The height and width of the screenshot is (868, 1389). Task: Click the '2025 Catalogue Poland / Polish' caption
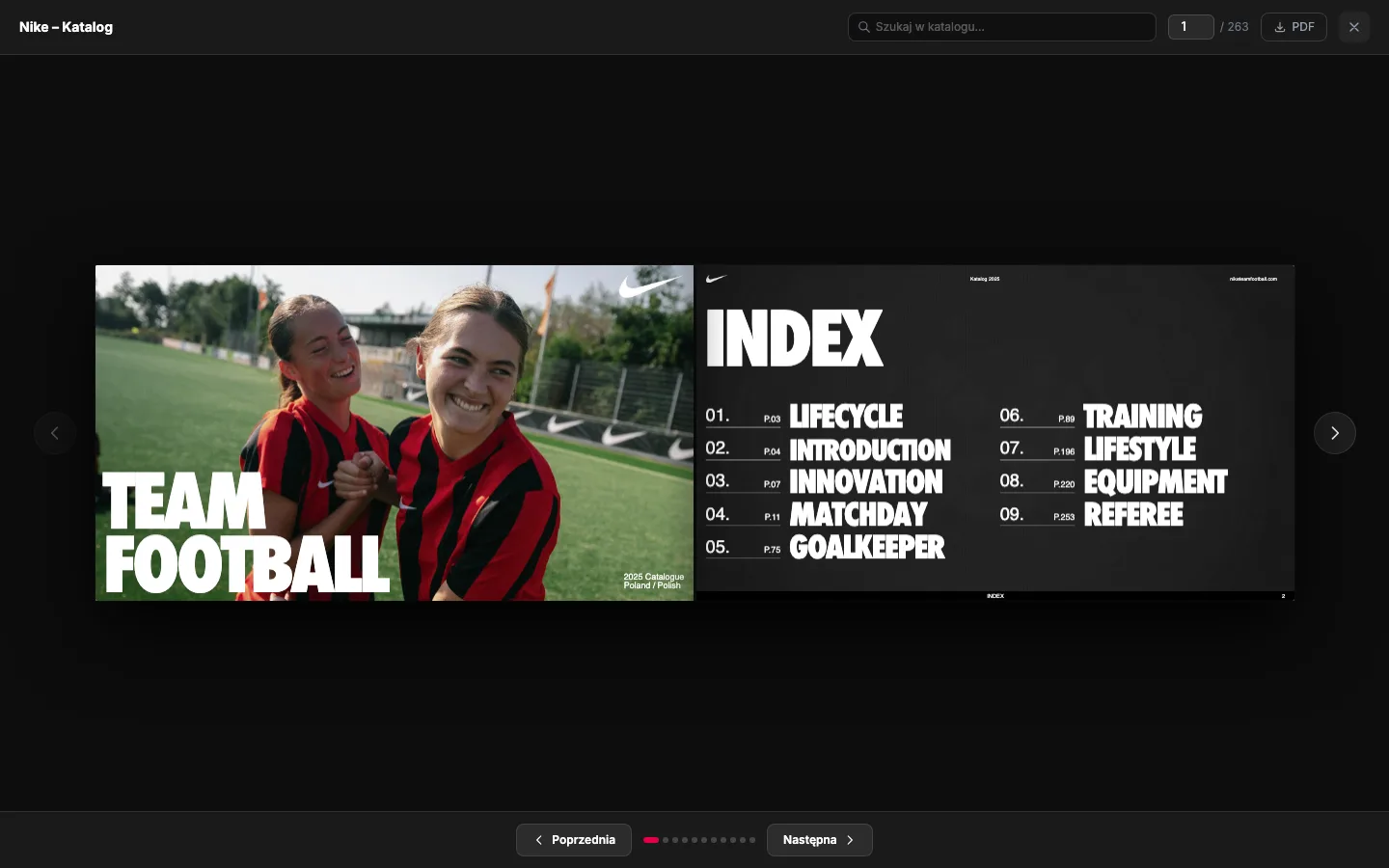pos(654,582)
